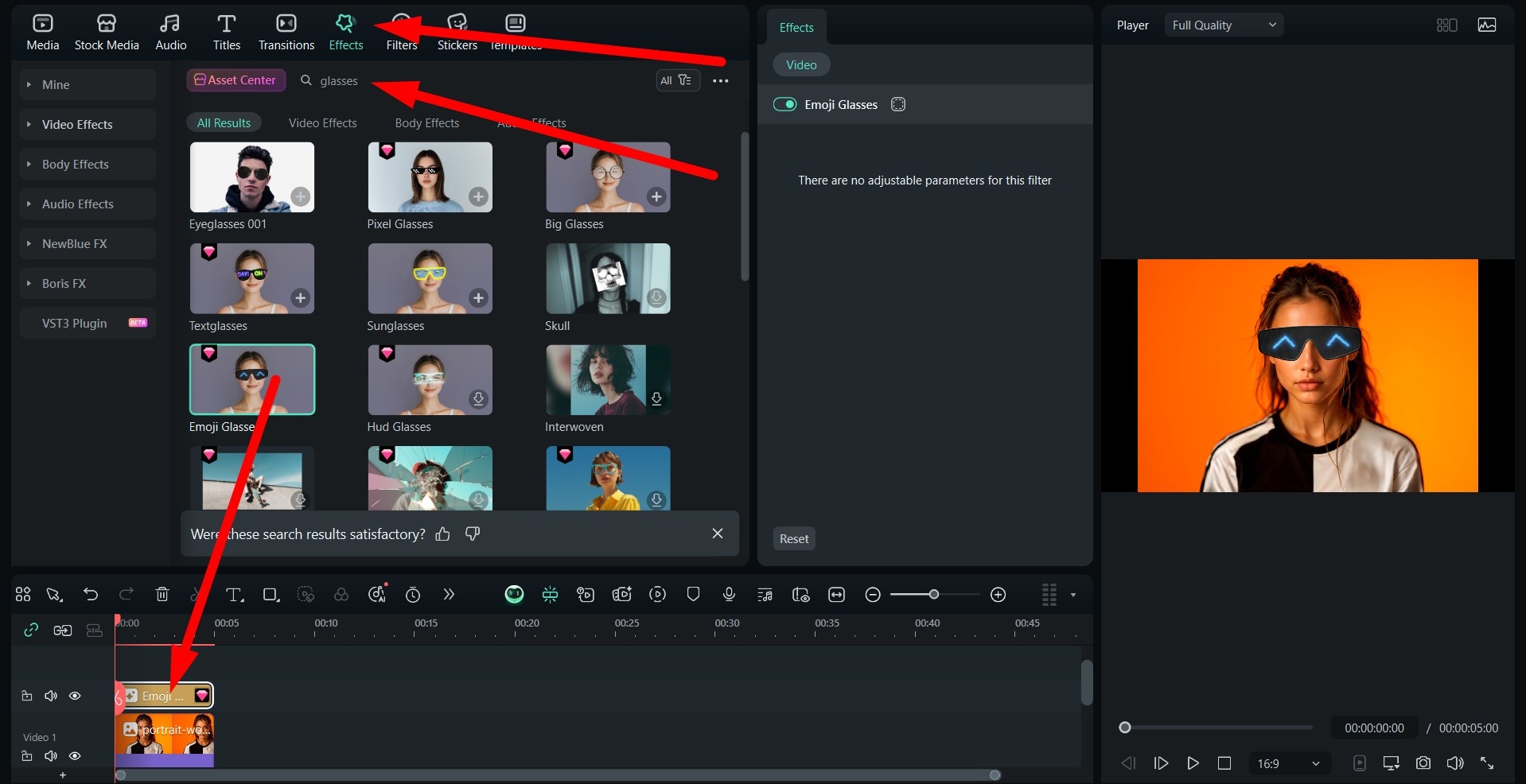Expand Audio Effects in the sidebar
This screenshot has height=784, width=1526.
click(x=88, y=204)
